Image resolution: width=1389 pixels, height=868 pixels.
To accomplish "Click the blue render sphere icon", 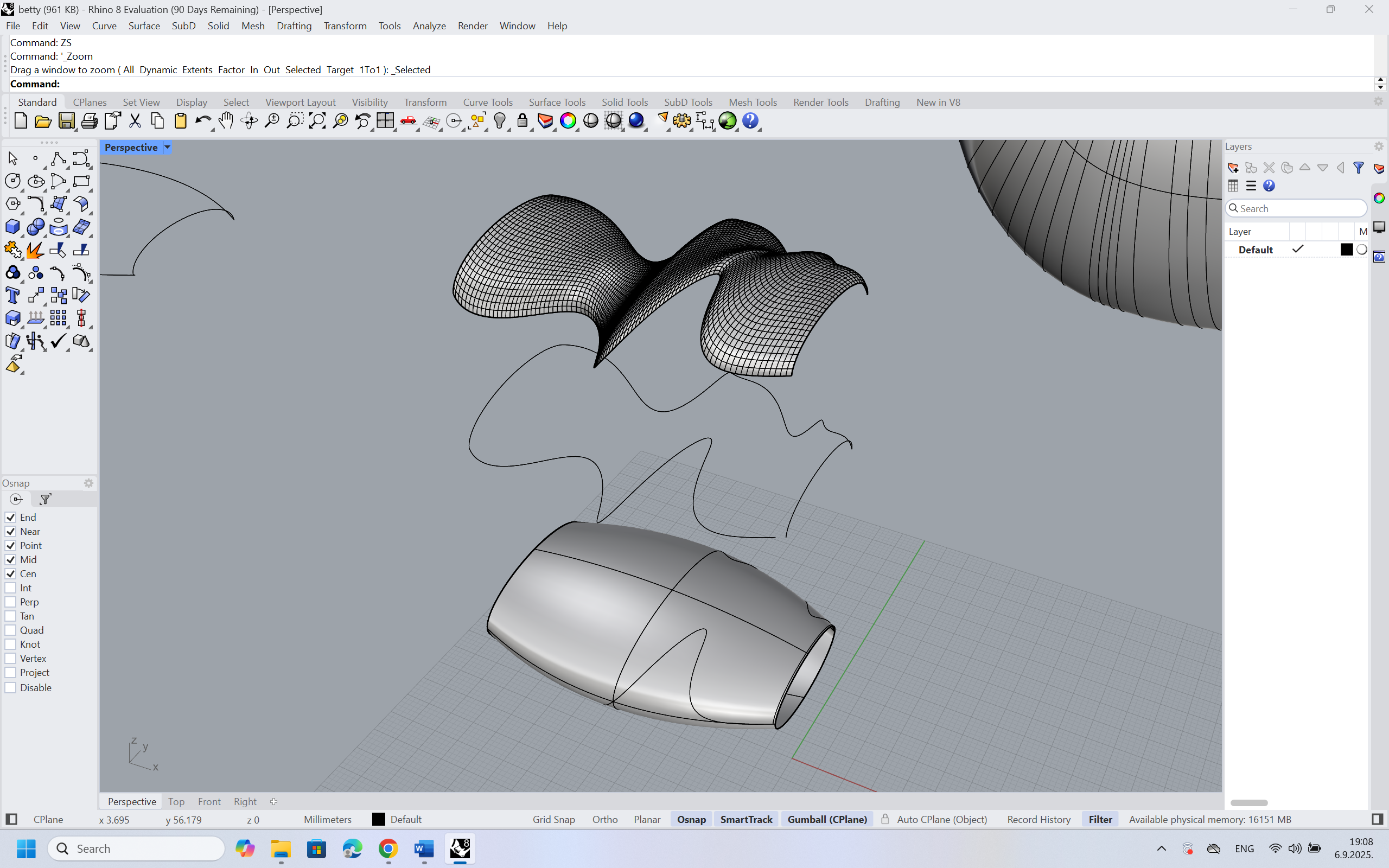I will [x=636, y=121].
